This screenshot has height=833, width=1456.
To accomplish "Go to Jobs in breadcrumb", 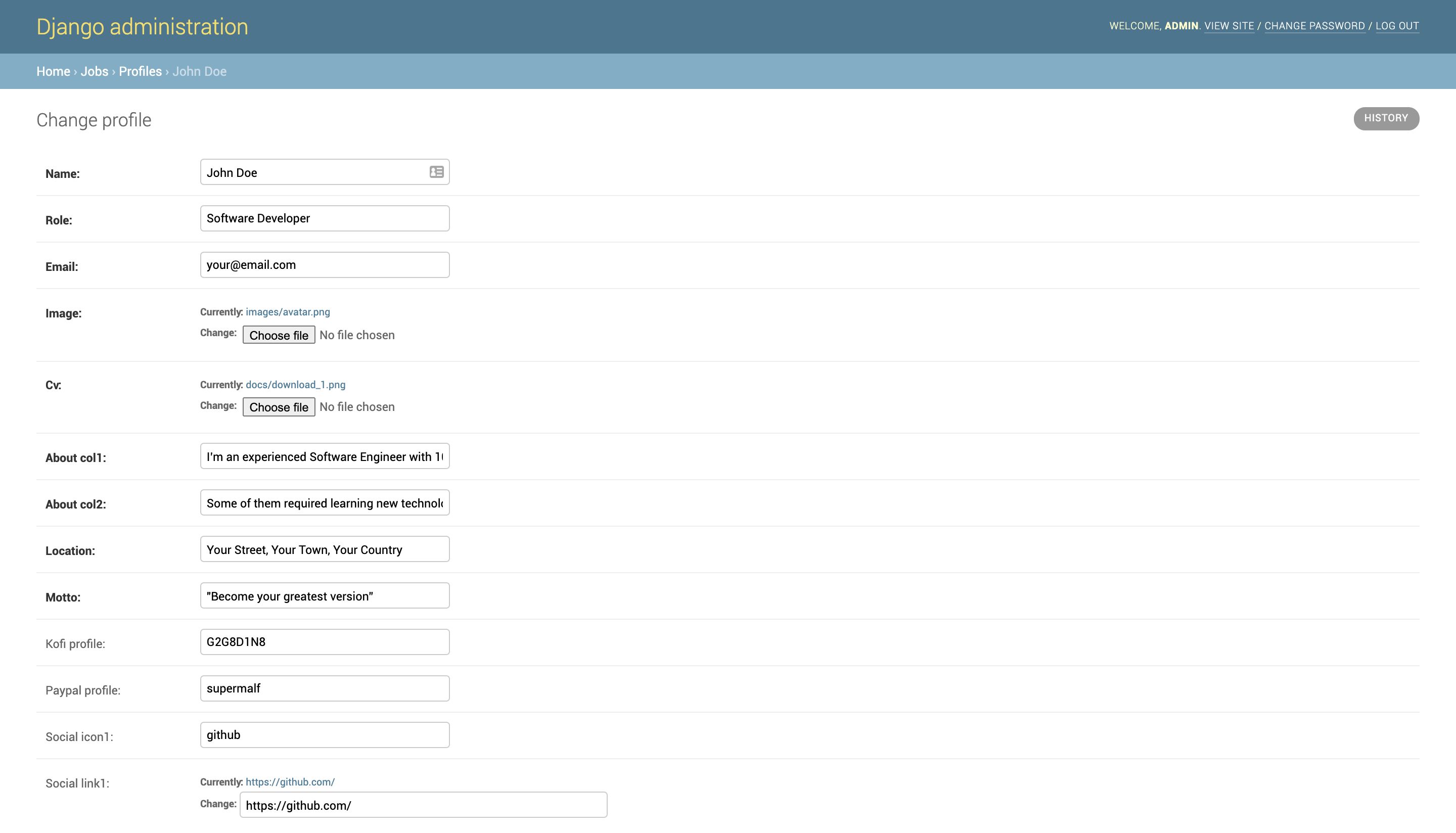I will click(95, 71).
